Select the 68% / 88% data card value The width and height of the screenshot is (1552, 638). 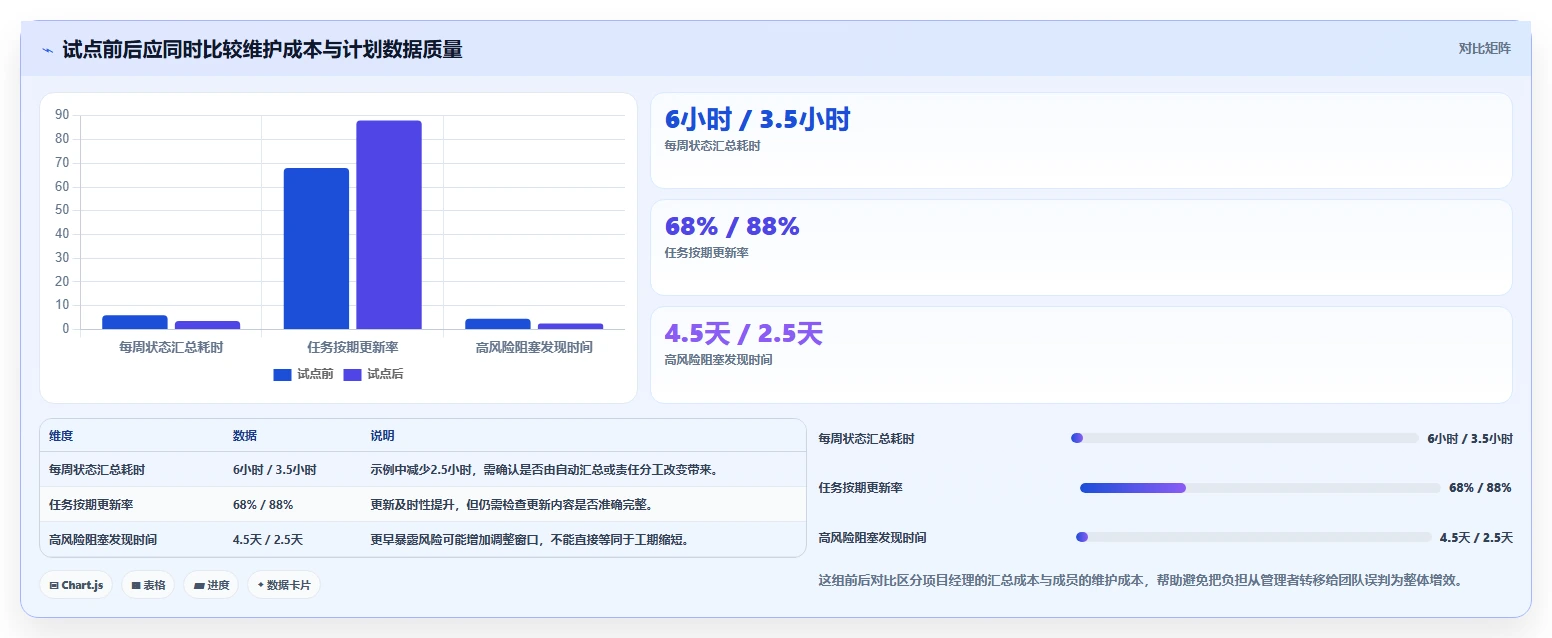click(732, 227)
